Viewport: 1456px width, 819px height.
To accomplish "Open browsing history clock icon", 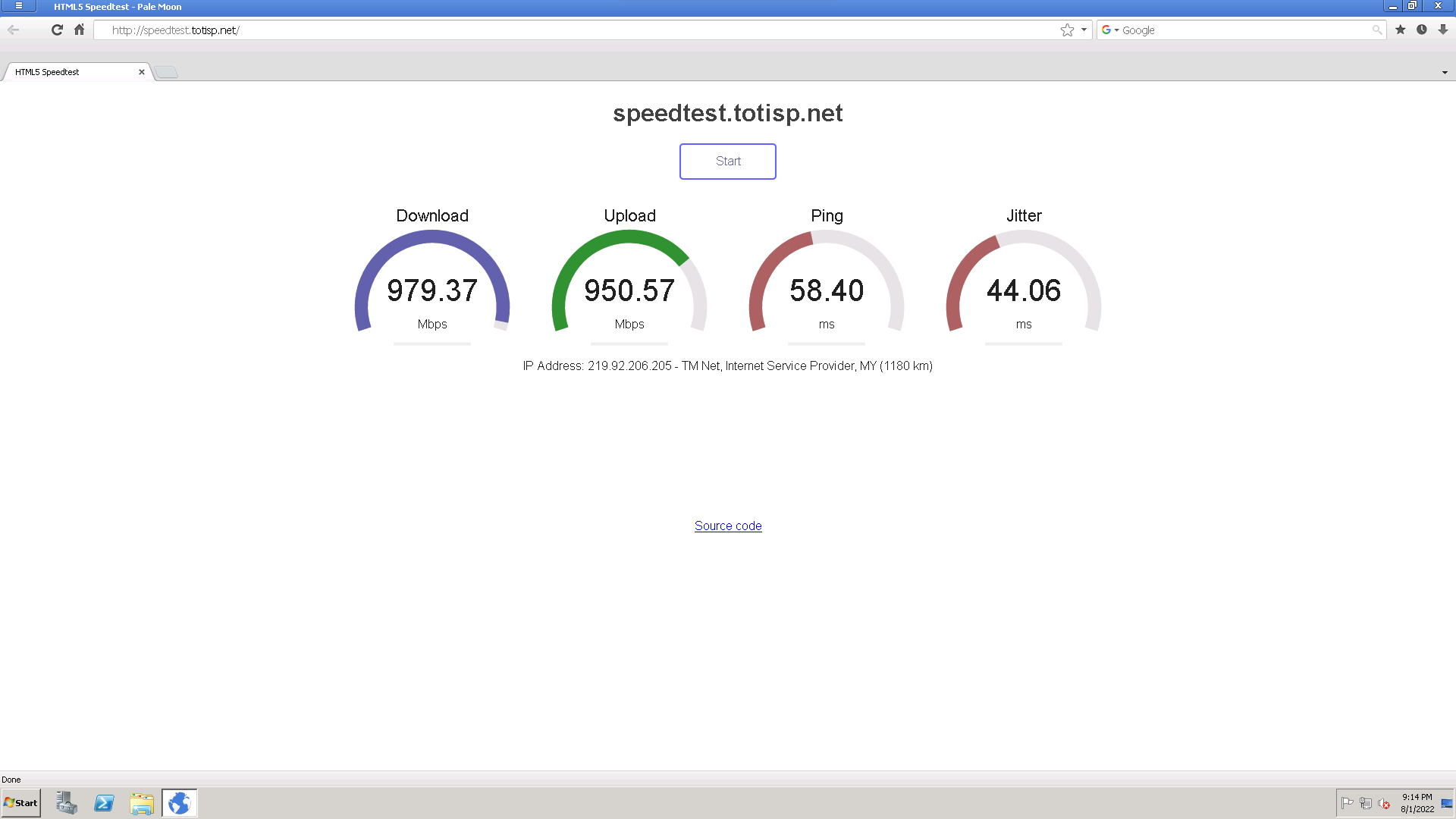I will pos(1422,30).
